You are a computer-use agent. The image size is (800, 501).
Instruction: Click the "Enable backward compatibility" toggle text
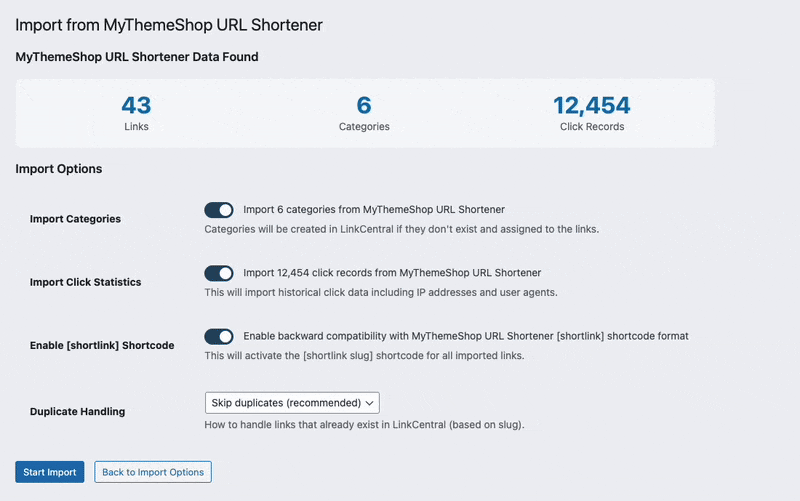466,336
